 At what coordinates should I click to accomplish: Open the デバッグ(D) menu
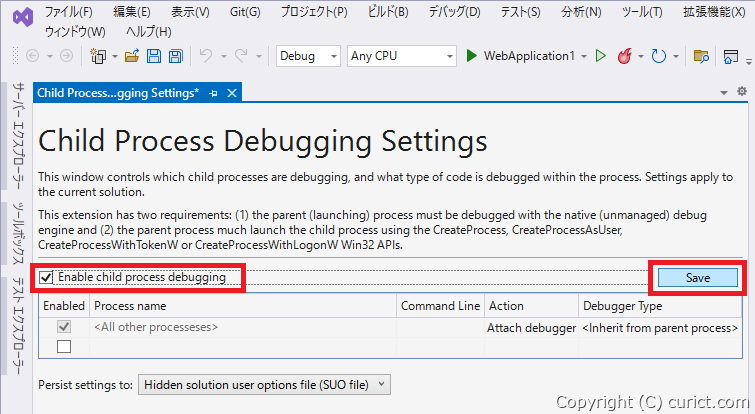coord(455,12)
